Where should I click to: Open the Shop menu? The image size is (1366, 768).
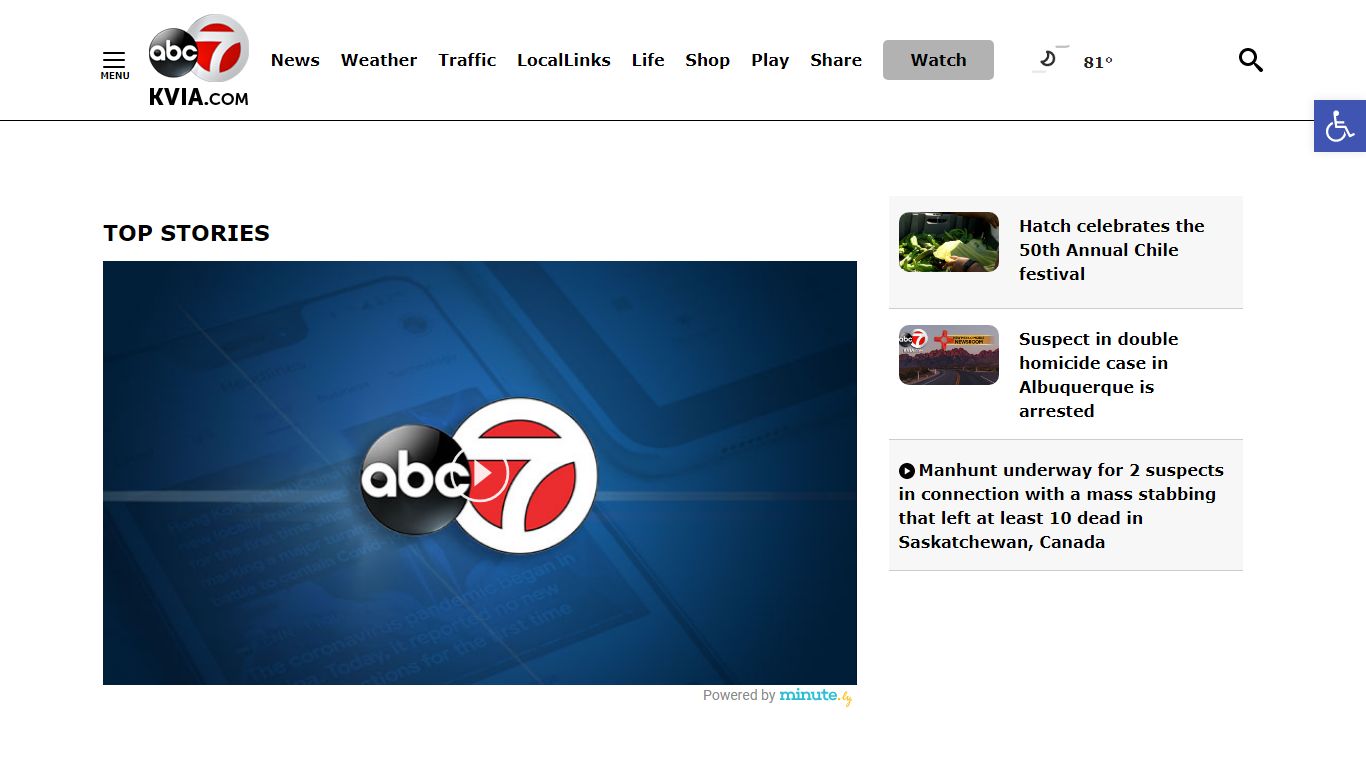point(708,60)
